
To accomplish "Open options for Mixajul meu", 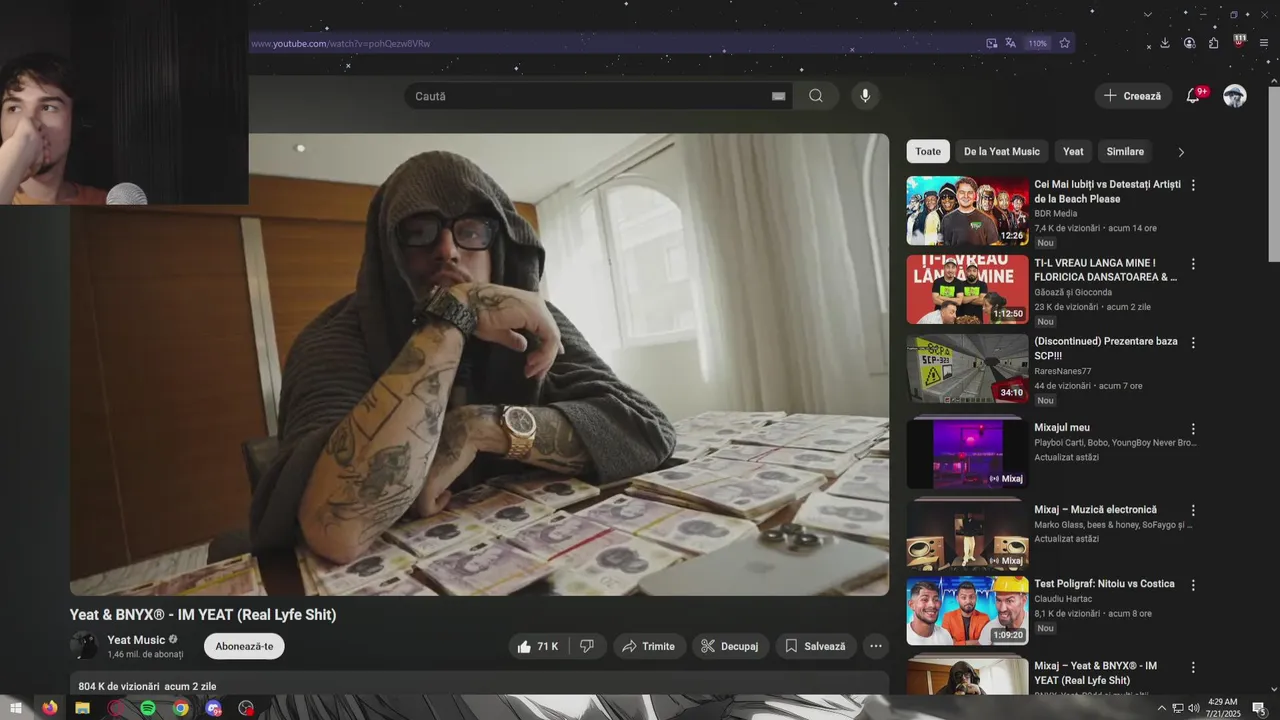I will click(1193, 429).
